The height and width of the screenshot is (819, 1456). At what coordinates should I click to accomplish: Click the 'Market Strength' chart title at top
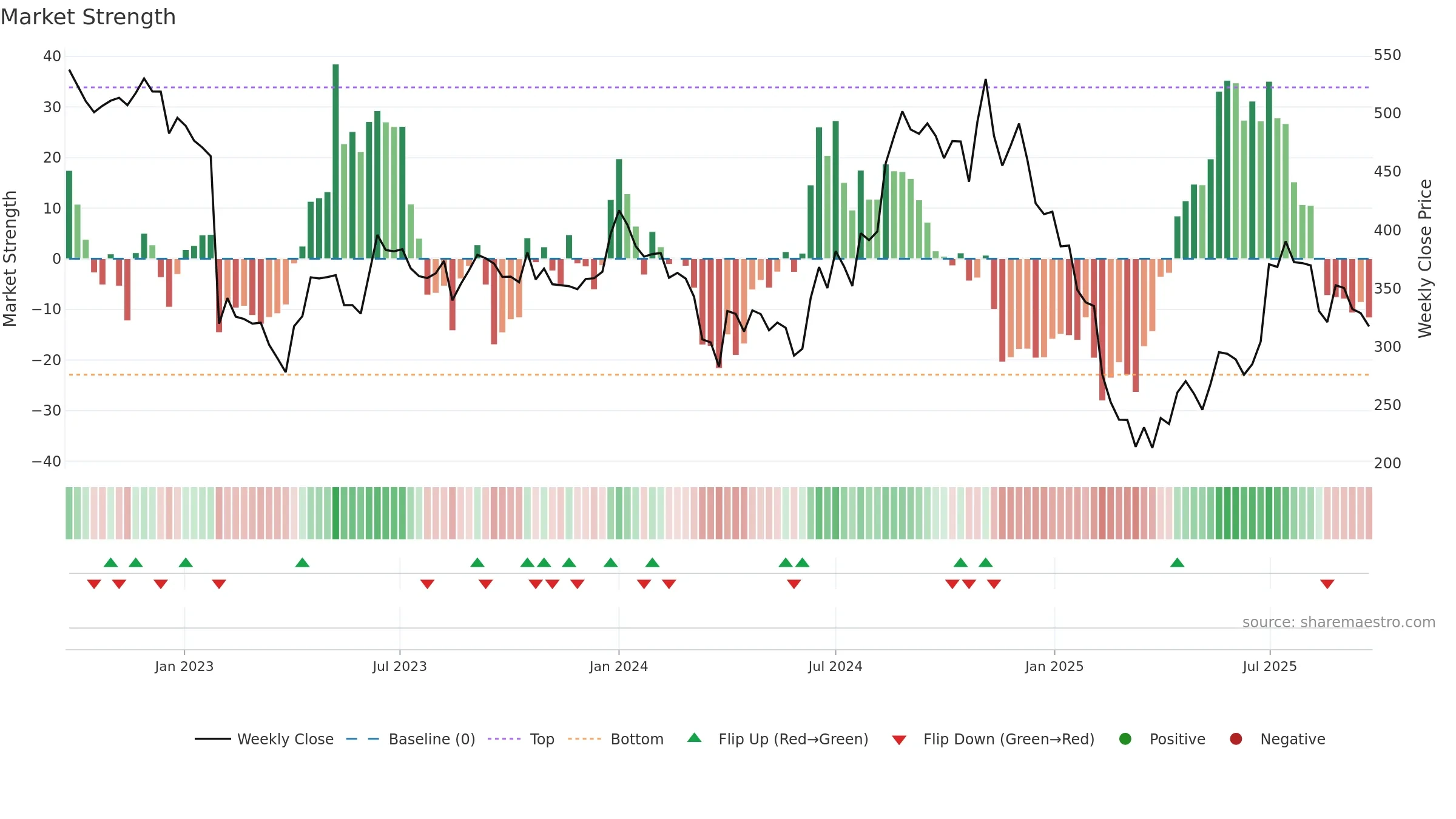point(88,17)
